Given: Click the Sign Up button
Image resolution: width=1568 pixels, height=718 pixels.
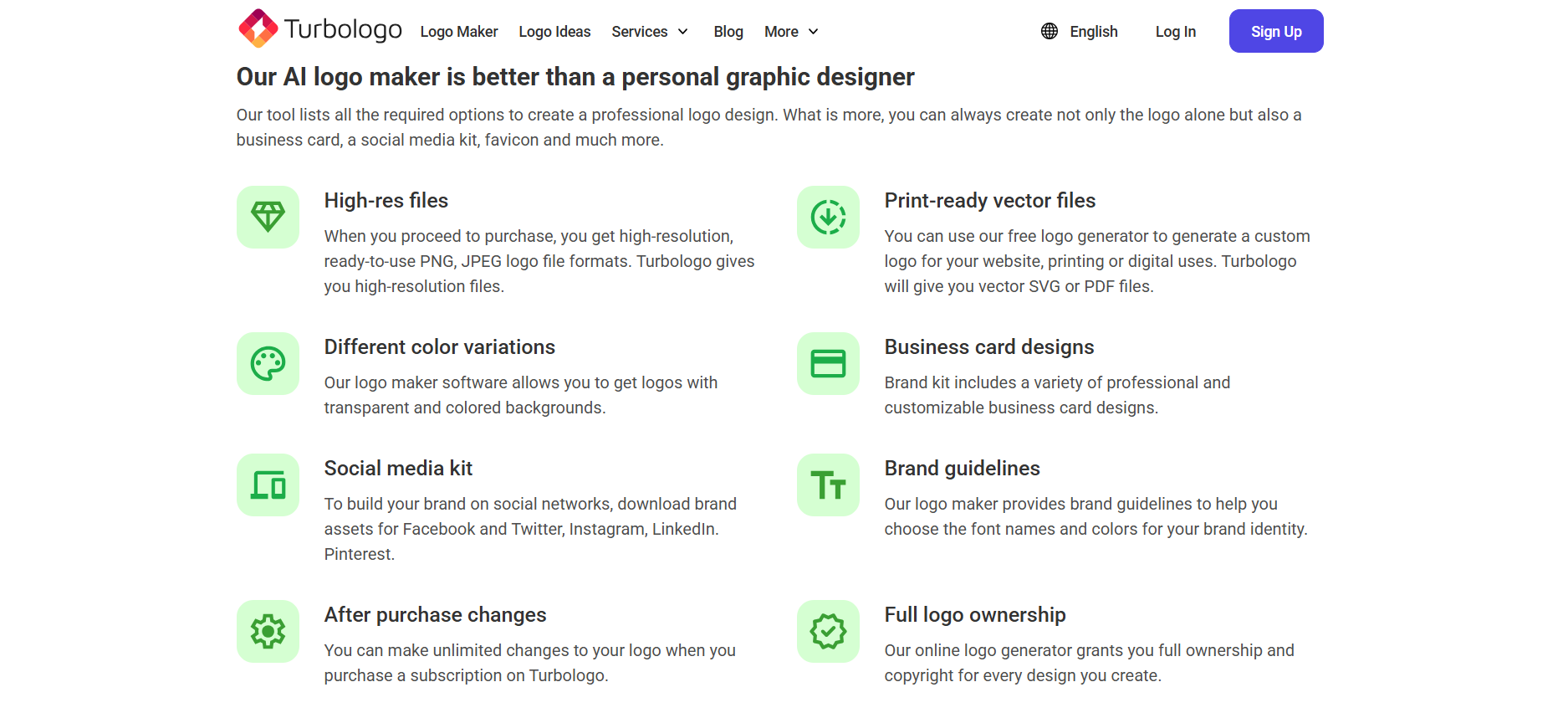Looking at the screenshot, I should [x=1276, y=31].
